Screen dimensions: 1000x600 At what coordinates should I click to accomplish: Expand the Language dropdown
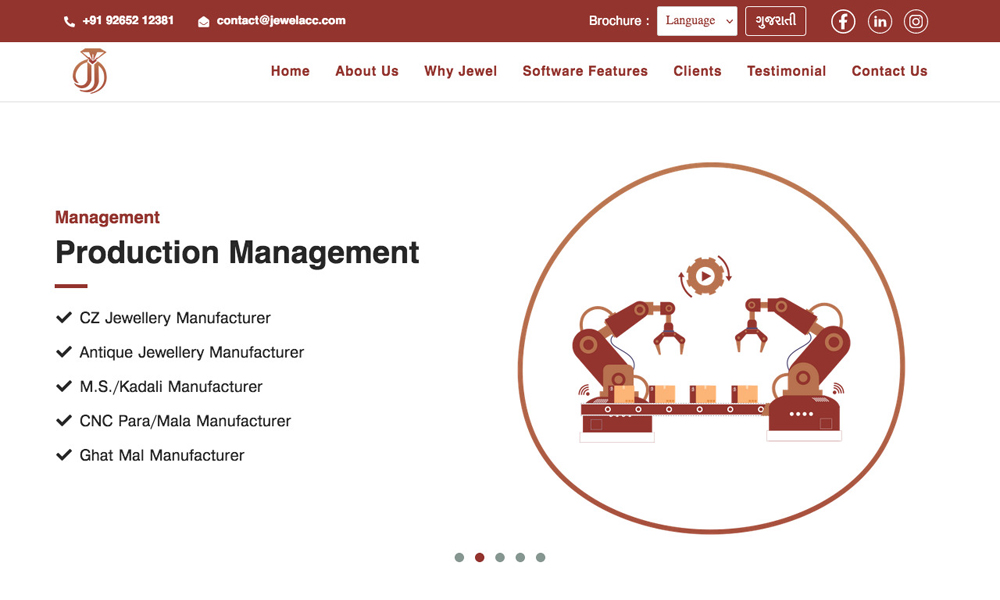(x=697, y=21)
